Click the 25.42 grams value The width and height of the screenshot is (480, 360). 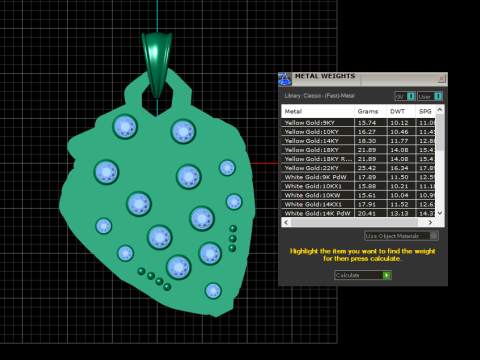click(367, 168)
